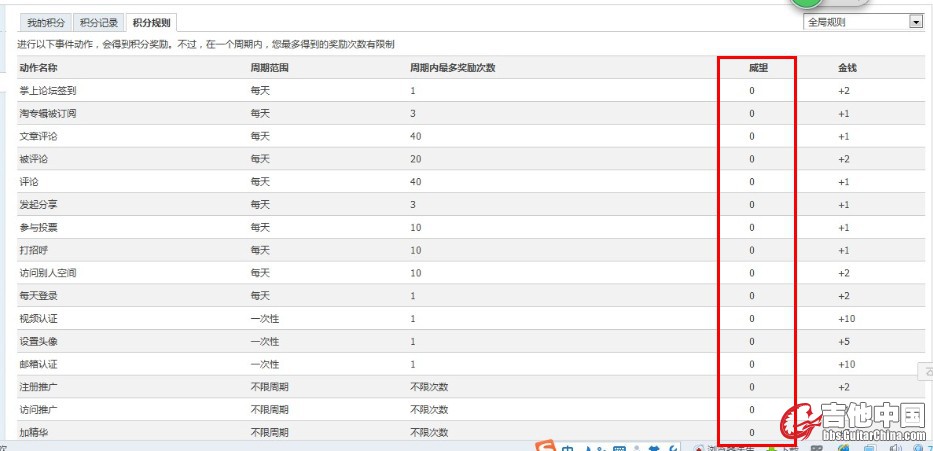Click the Sogou input method S logo
The image size is (933, 451).
[x=546, y=446]
